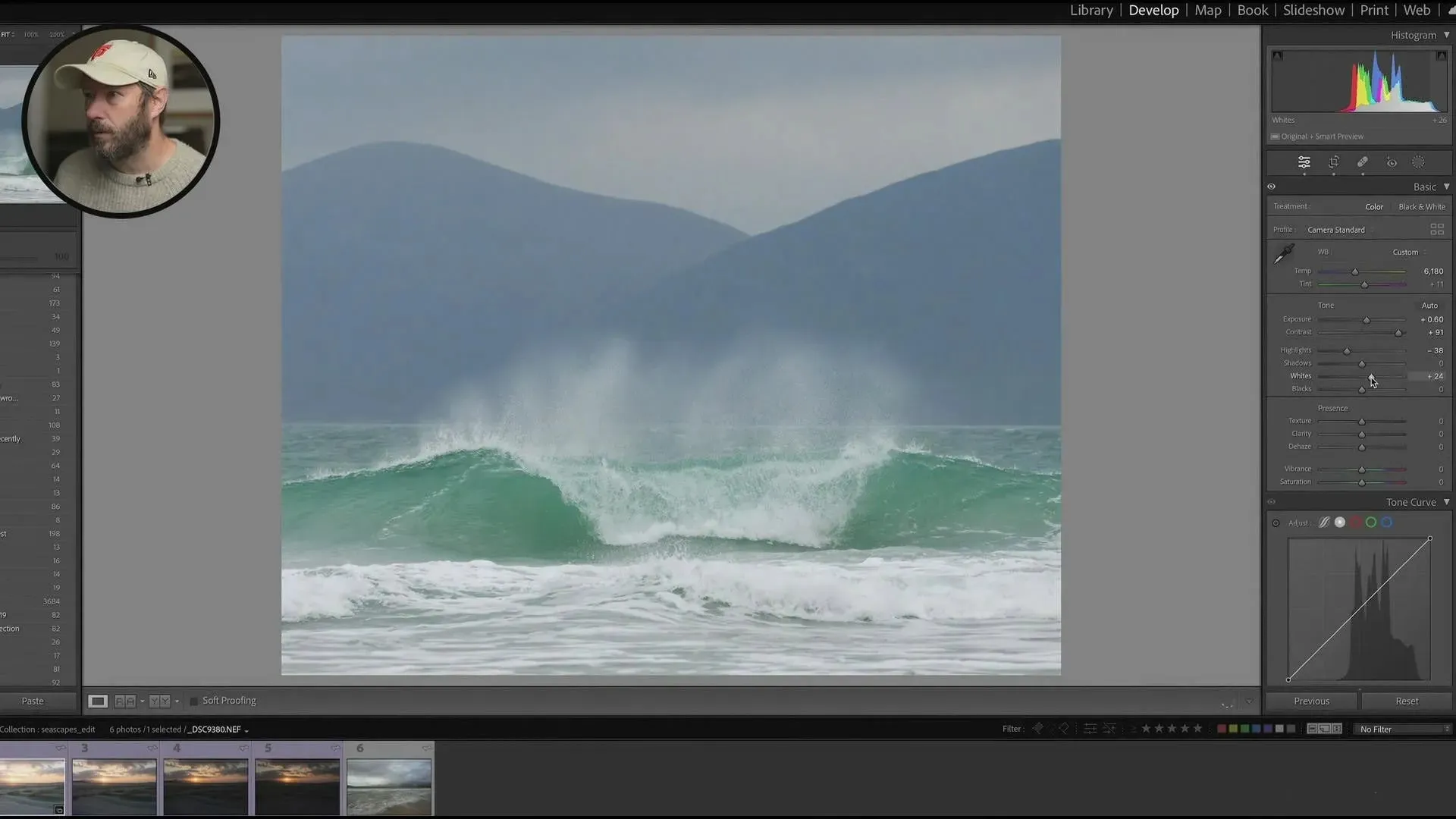Click the Contrast slider handle

tap(1398, 333)
